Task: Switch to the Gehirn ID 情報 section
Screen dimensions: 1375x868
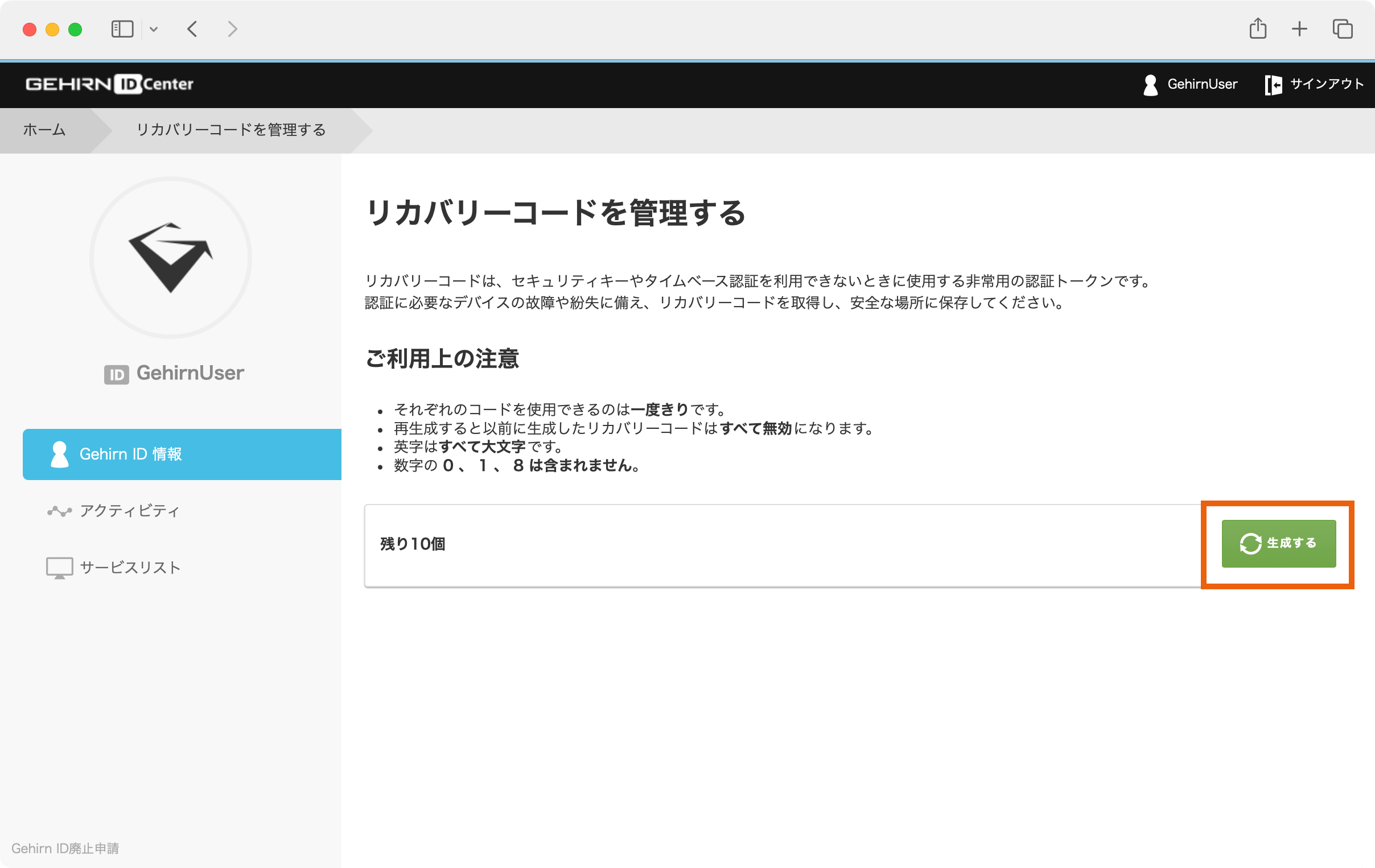Action: coord(131,454)
